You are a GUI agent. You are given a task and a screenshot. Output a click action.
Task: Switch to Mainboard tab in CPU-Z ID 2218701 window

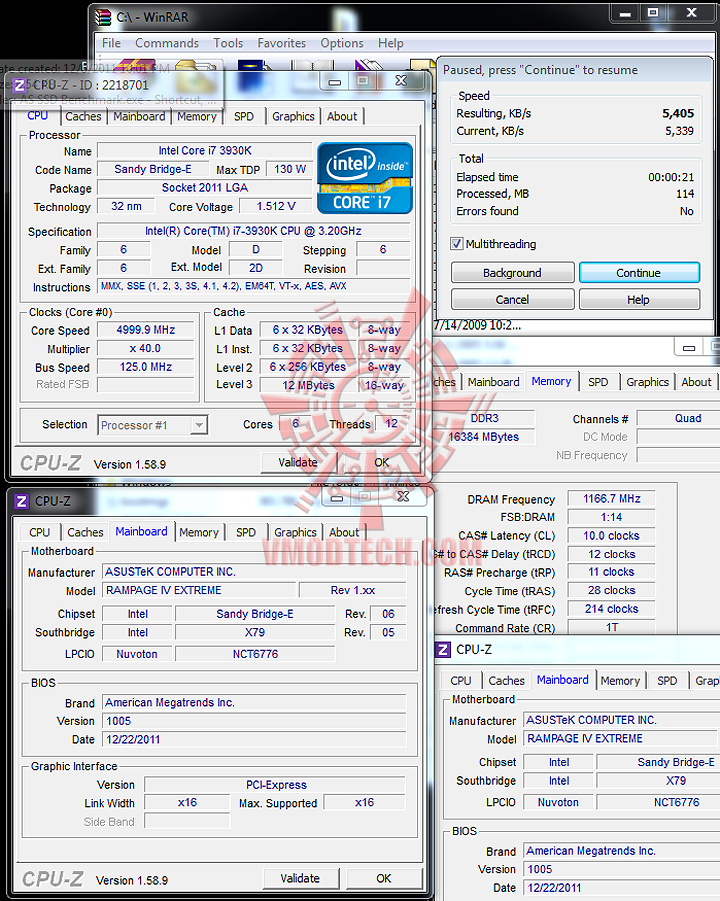coord(139,117)
